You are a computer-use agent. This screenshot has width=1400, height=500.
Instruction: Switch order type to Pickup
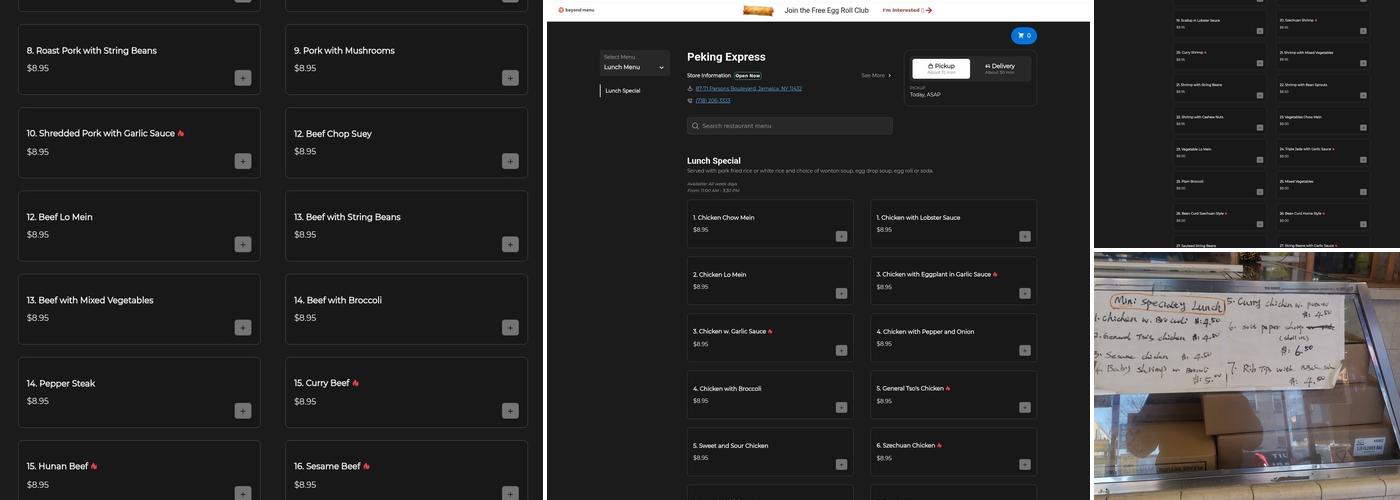(941, 68)
